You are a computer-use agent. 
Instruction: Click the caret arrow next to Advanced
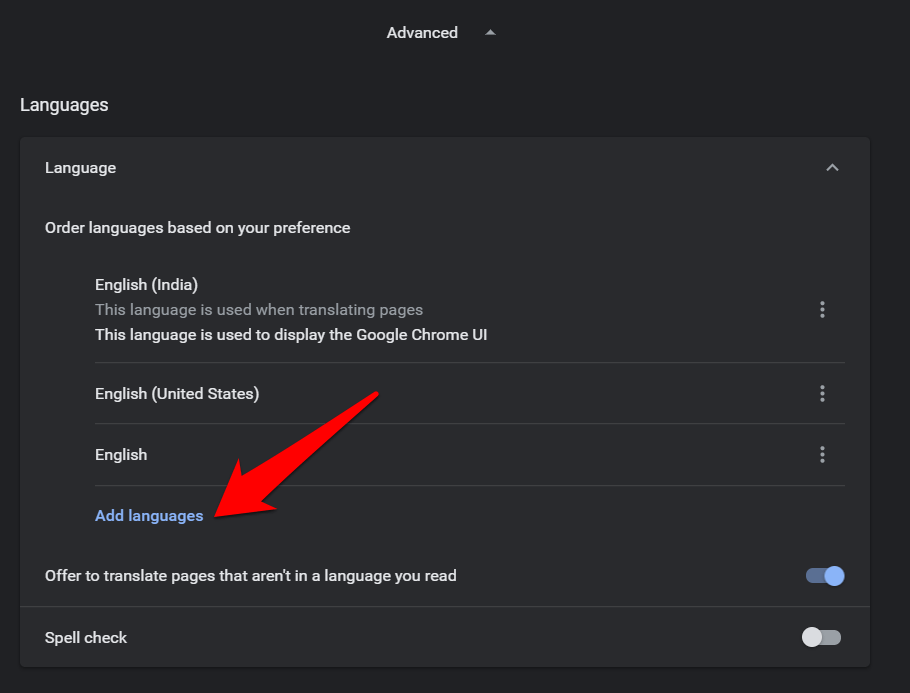(490, 33)
